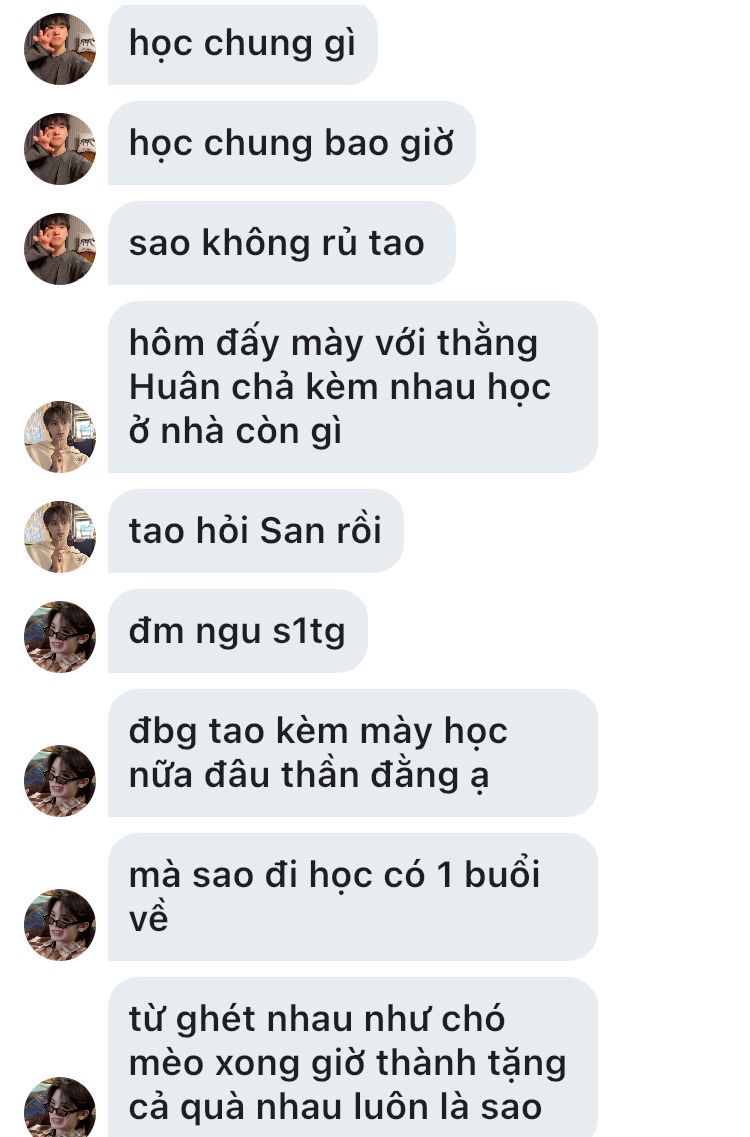Open sunglasses avatar beside 'đm ngu s1tg'

(x=60, y=637)
